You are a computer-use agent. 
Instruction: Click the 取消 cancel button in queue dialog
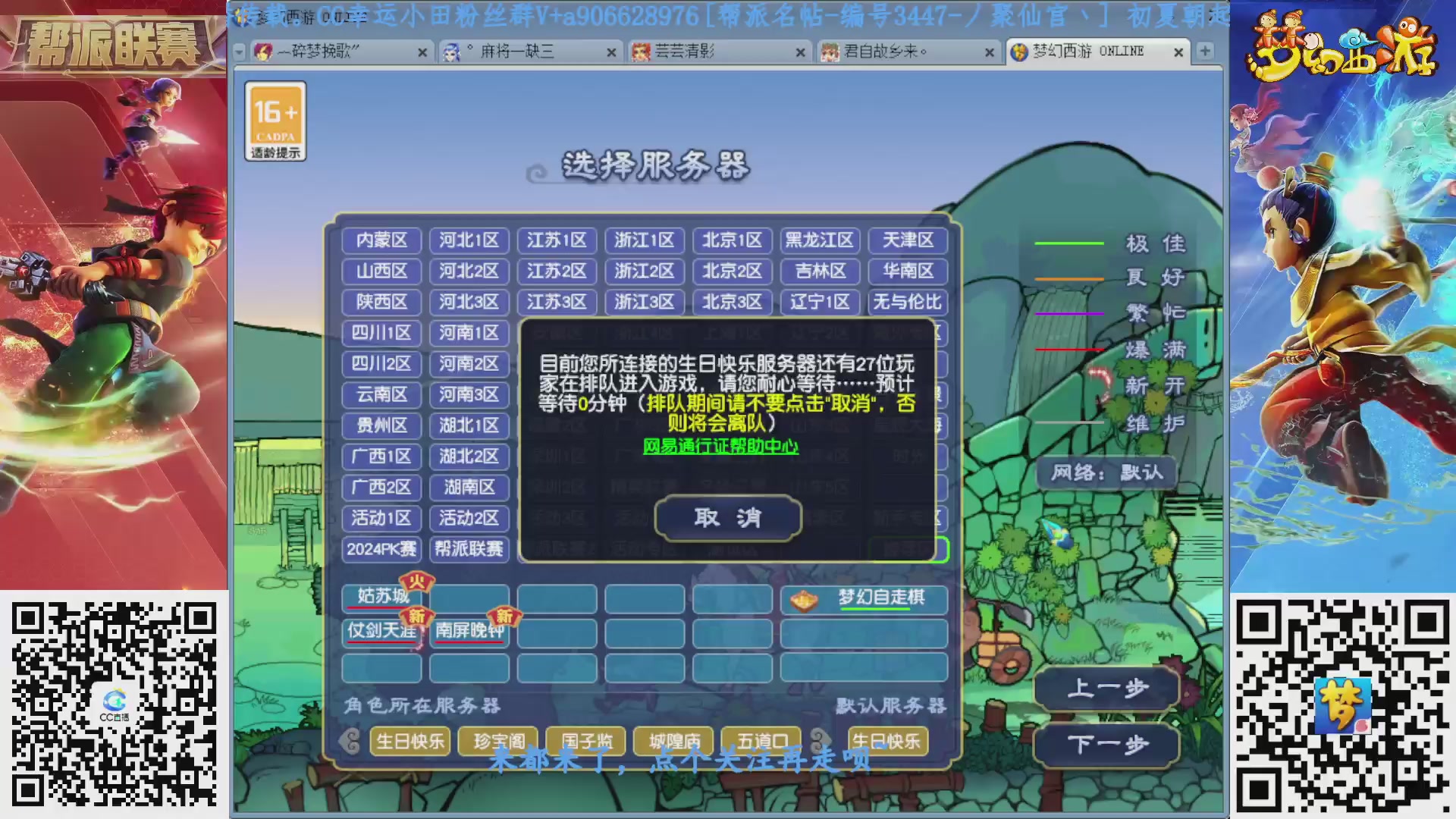728,518
